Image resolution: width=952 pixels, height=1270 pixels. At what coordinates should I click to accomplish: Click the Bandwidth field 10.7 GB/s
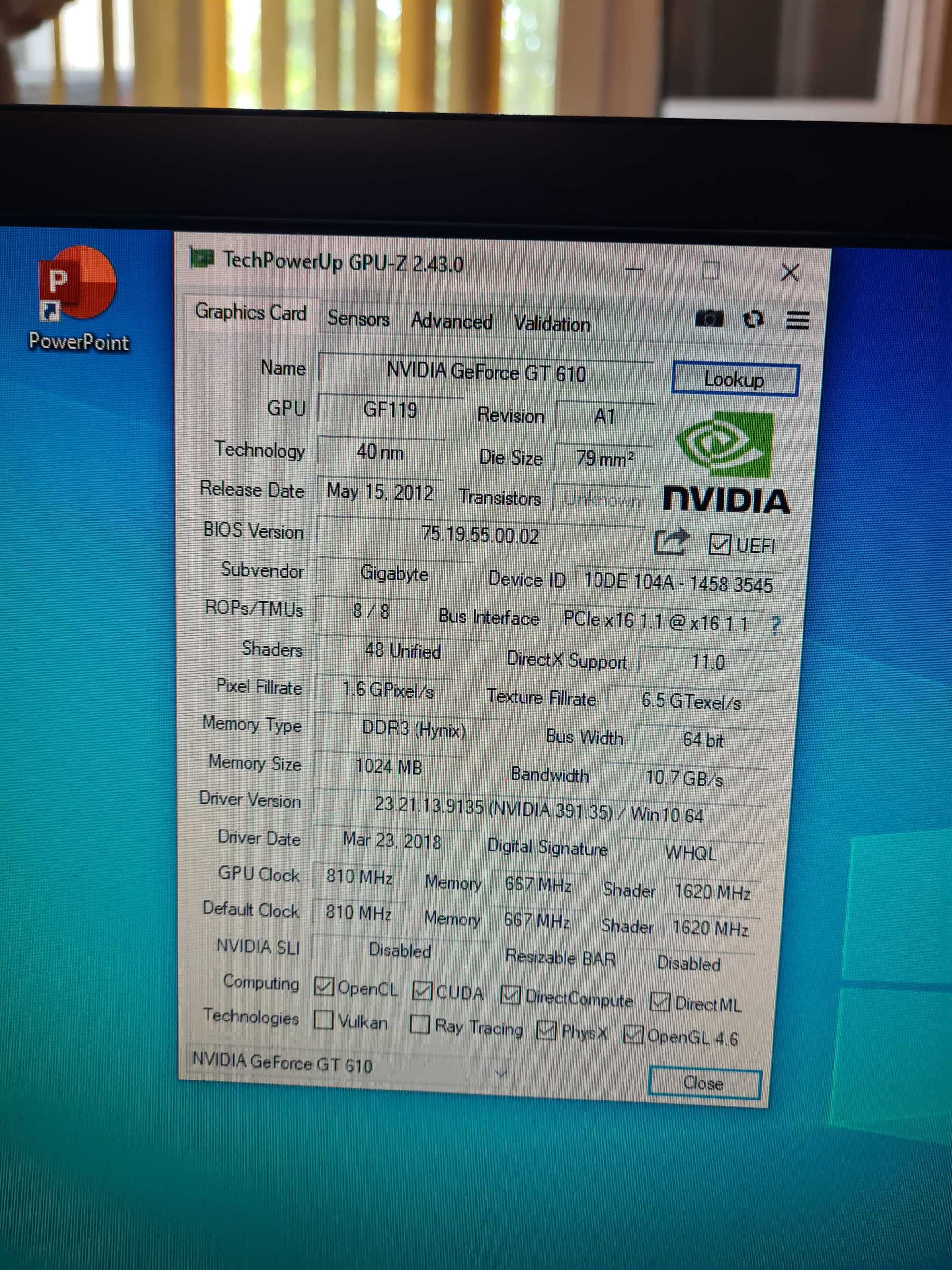pos(684,778)
